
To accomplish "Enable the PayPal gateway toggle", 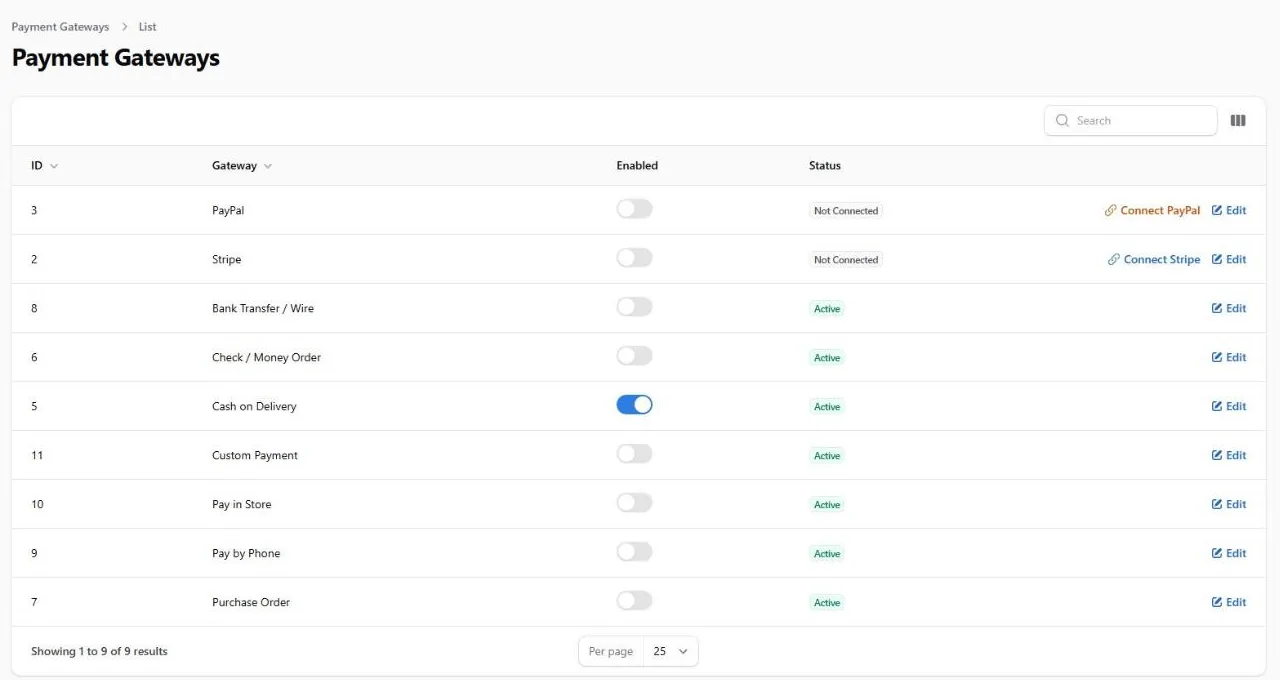I will click(634, 209).
